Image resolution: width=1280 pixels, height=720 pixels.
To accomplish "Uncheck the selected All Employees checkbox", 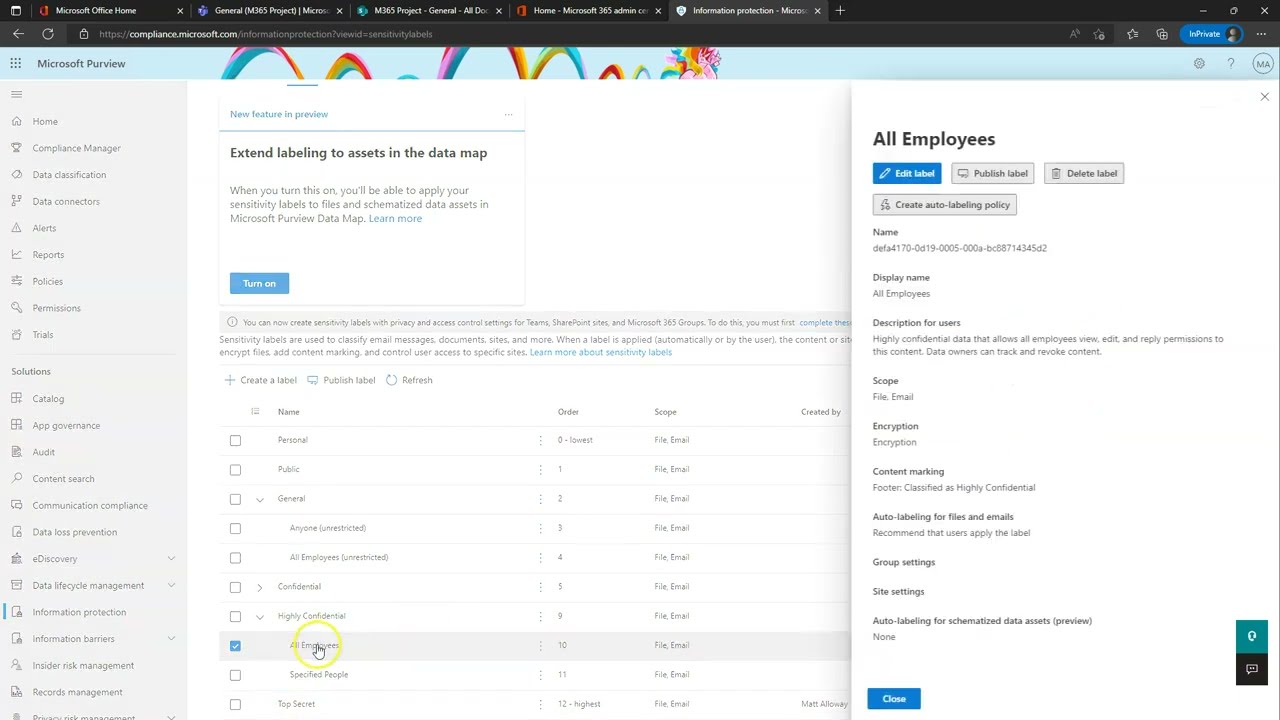I will [235, 646].
